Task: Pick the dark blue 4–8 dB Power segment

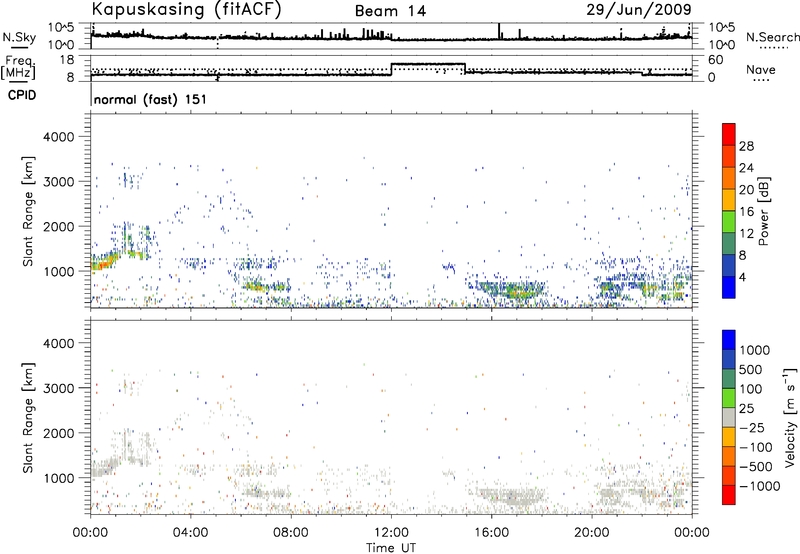Action: [x=729, y=265]
